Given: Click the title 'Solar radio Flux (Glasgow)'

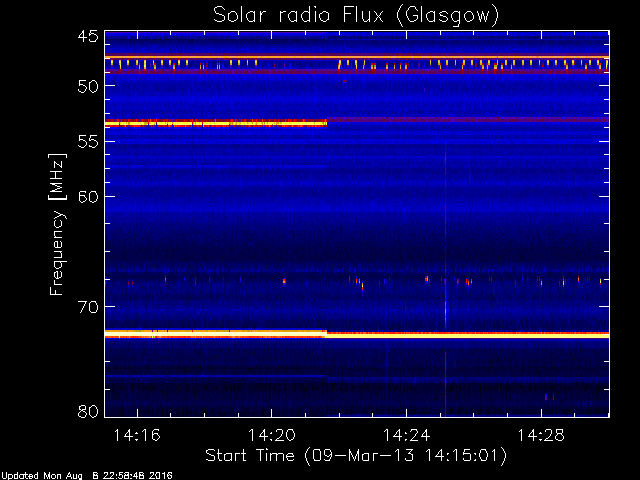Looking at the screenshot, I should [x=356, y=16].
